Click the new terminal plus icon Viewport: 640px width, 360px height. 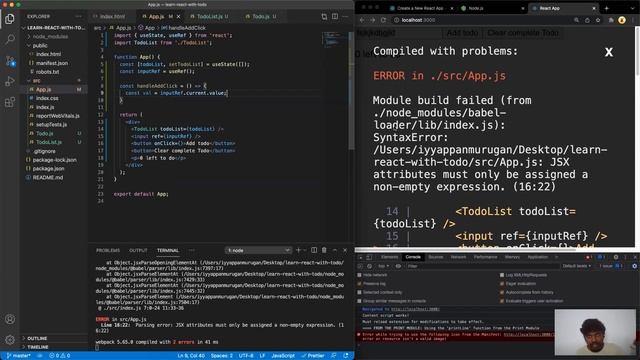298,250
